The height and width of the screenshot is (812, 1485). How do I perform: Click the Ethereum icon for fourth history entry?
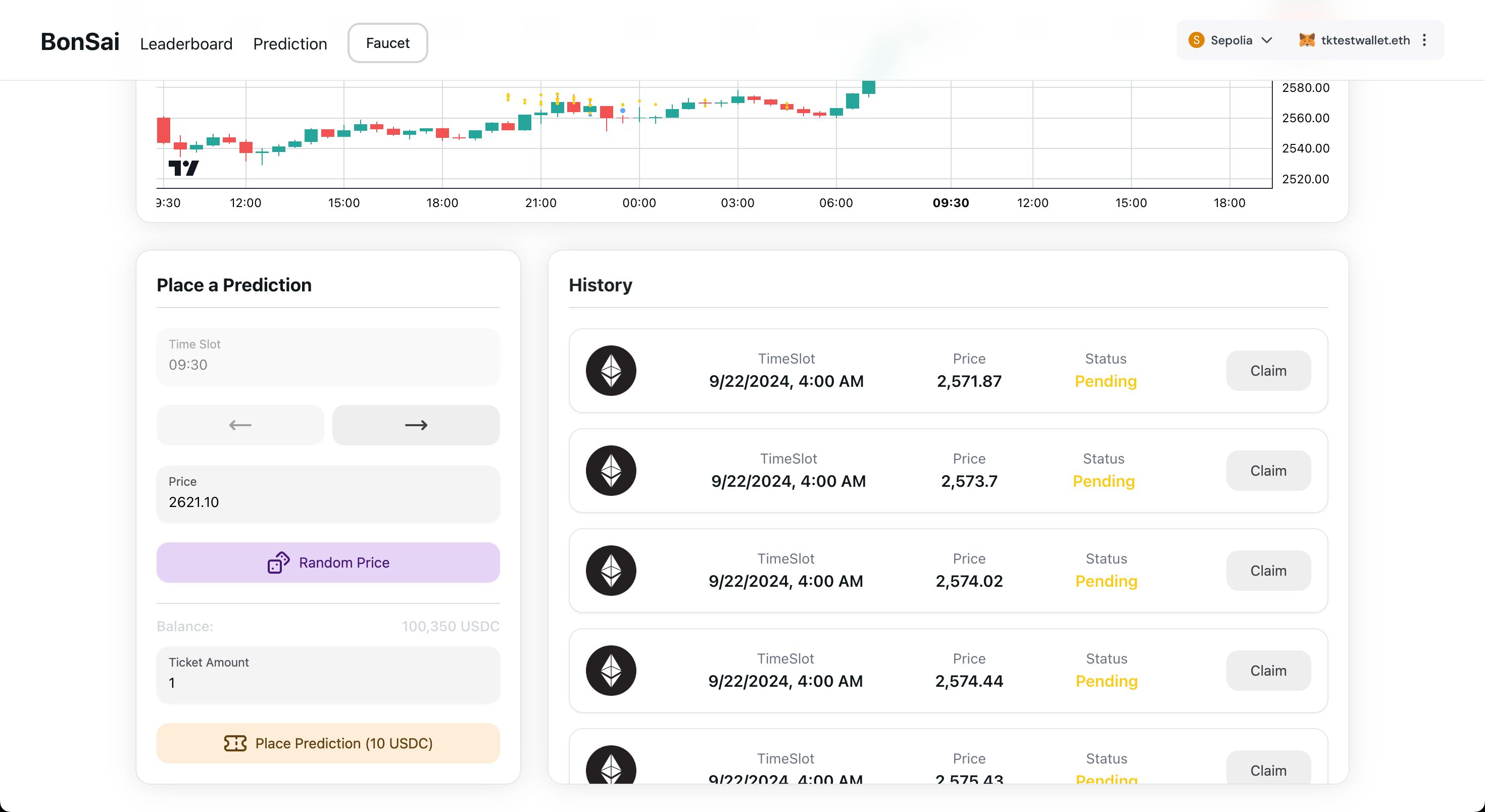[611, 670]
